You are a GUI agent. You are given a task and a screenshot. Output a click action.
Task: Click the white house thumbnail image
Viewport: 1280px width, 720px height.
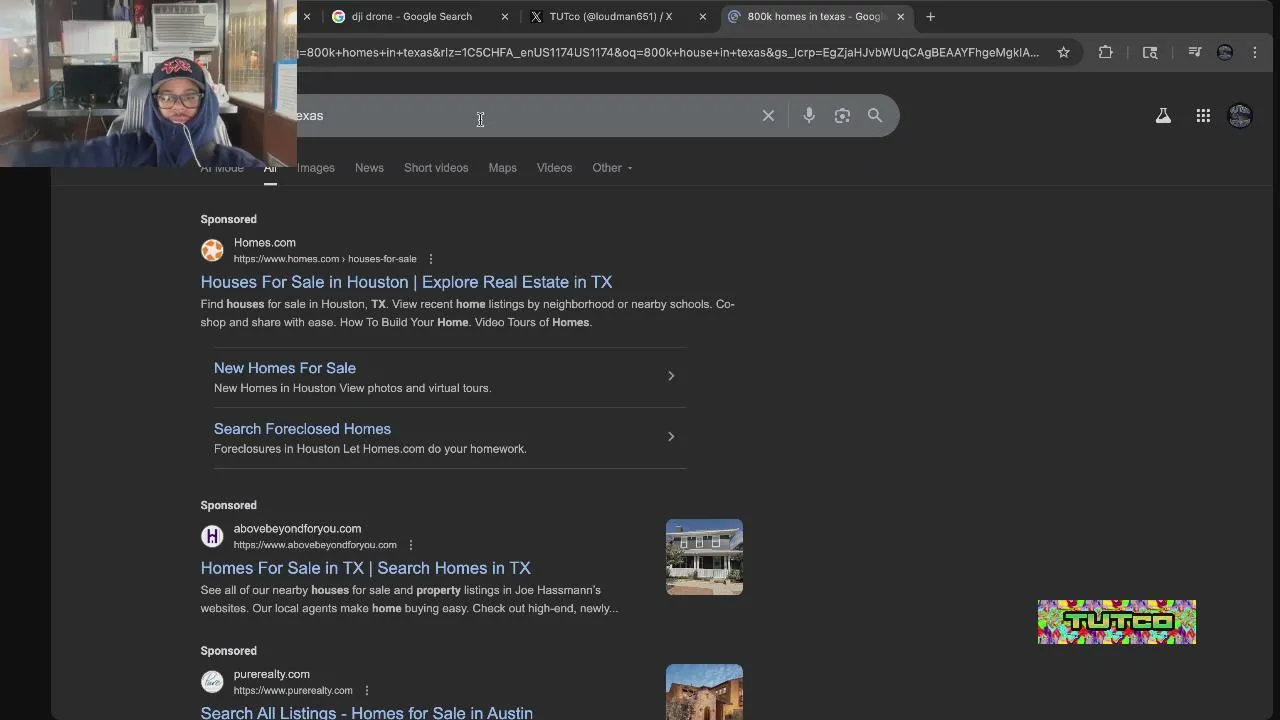click(704, 557)
